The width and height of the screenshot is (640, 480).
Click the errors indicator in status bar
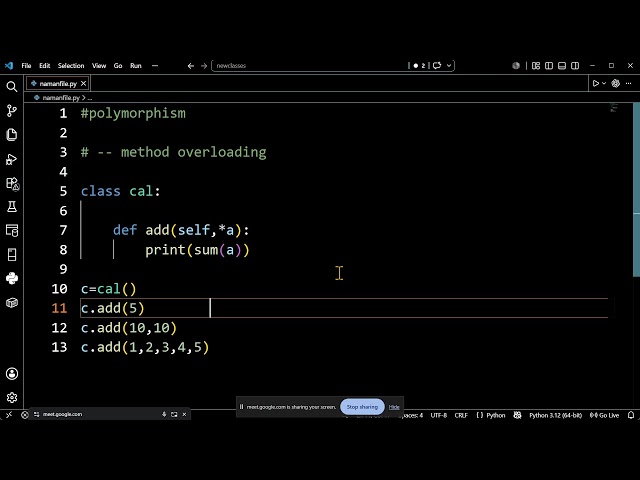[x=24, y=415]
